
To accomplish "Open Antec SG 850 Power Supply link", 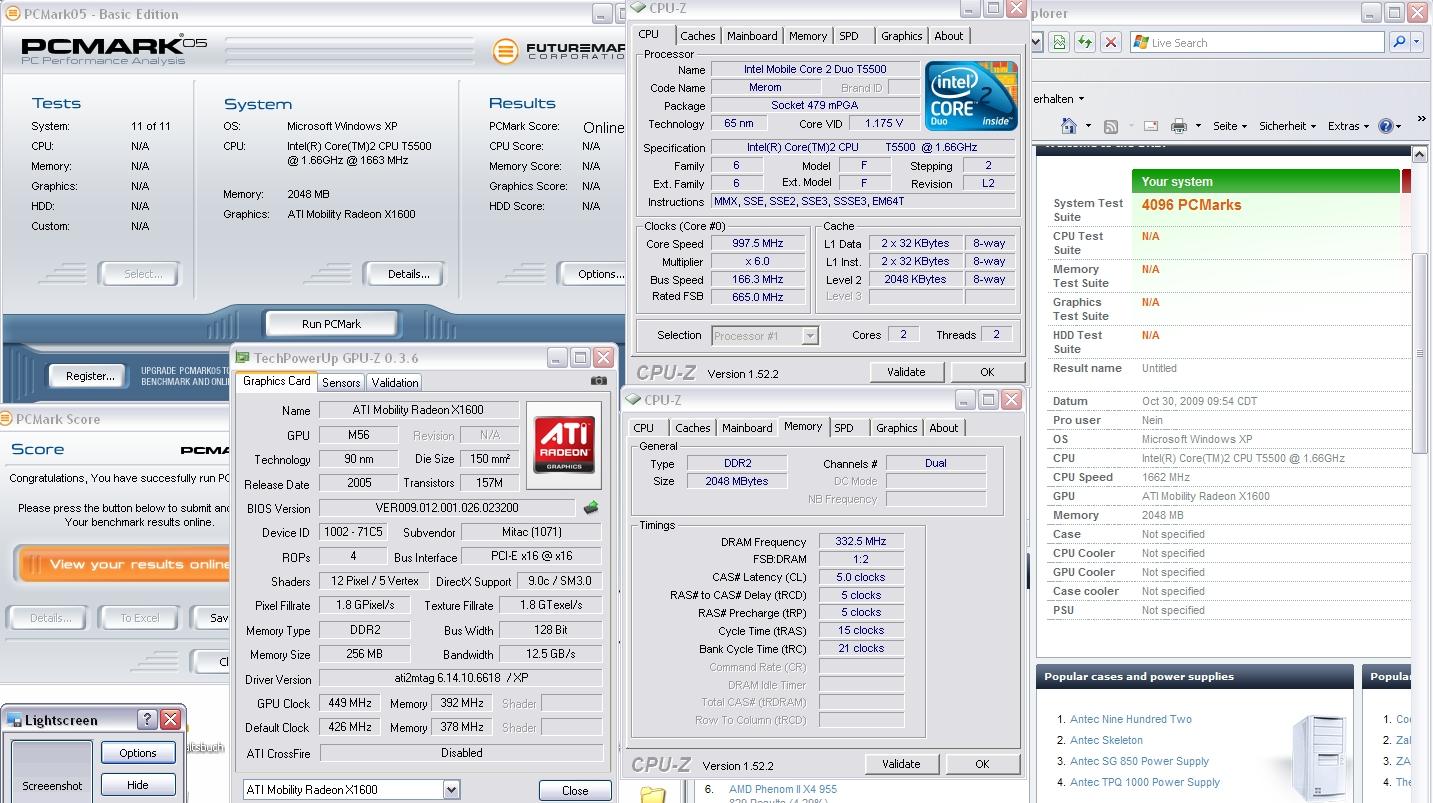I will [1139, 761].
